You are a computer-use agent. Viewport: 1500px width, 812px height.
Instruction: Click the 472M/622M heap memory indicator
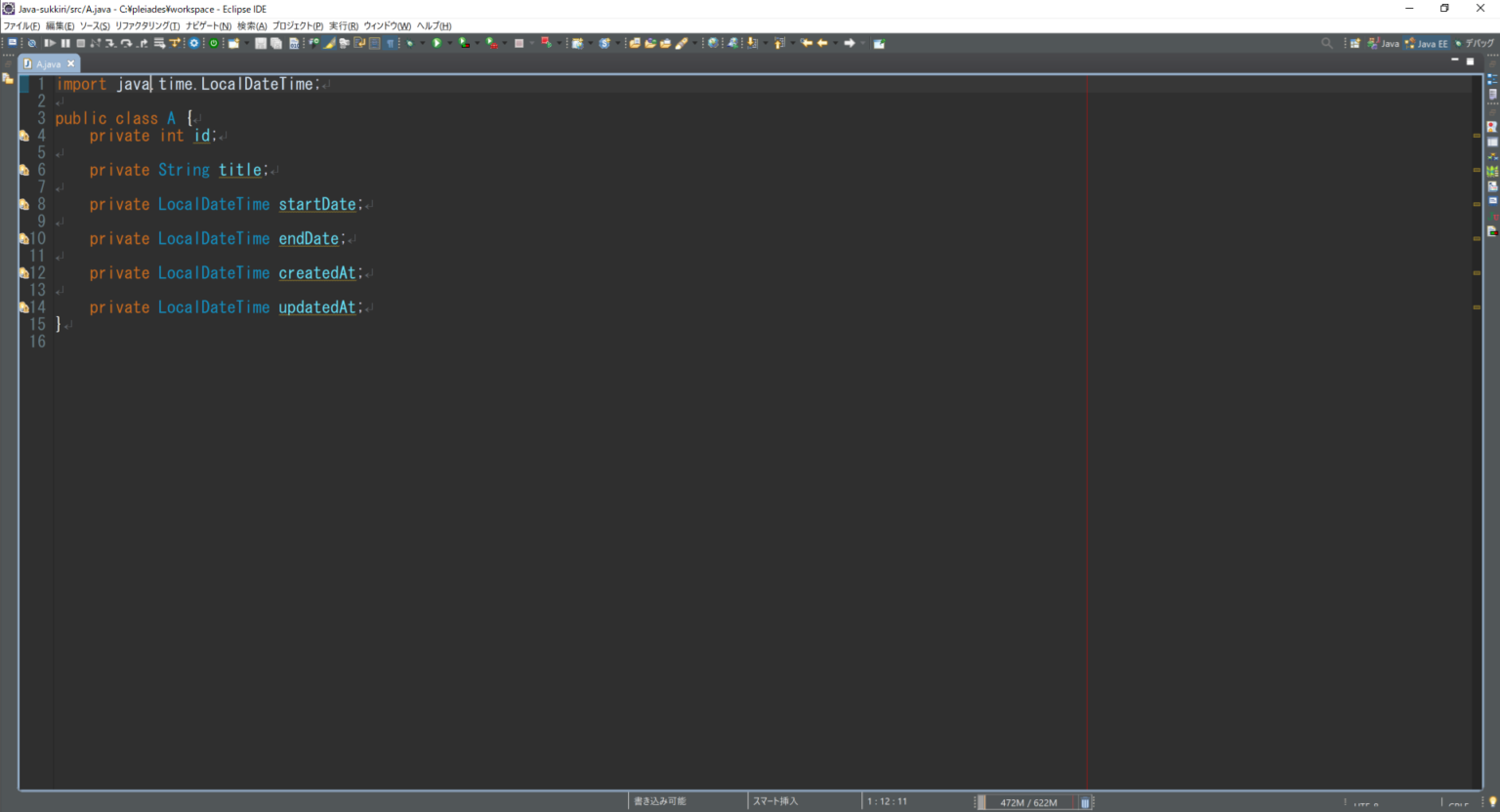tap(1027, 801)
